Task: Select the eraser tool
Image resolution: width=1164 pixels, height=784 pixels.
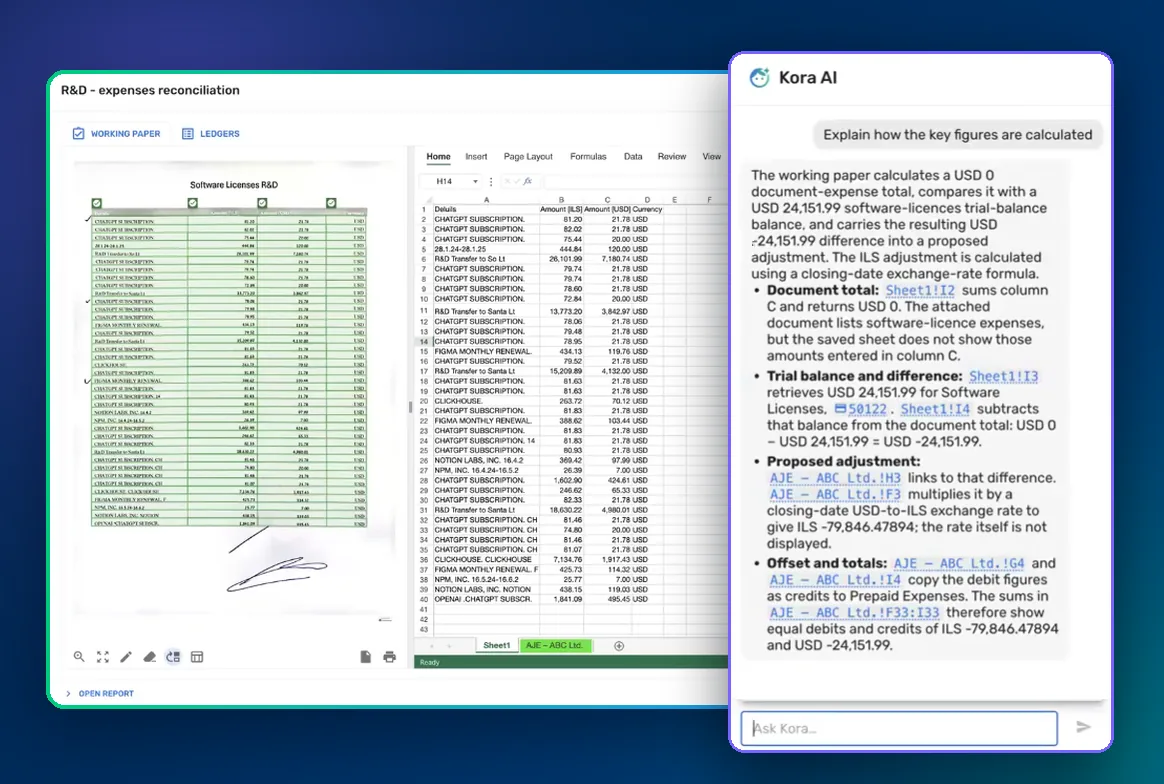Action: (x=149, y=657)
